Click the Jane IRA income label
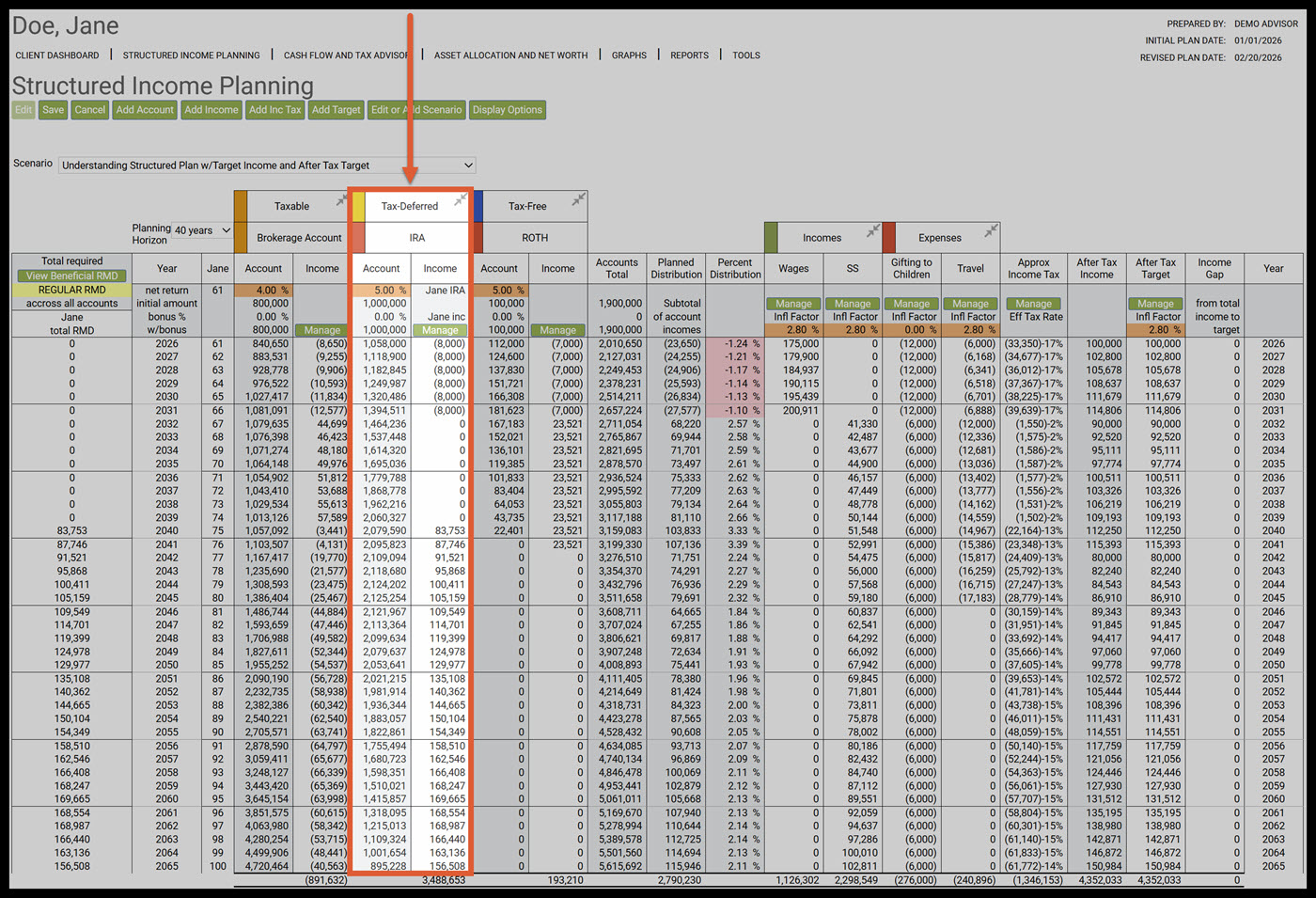 coord(445,291)
